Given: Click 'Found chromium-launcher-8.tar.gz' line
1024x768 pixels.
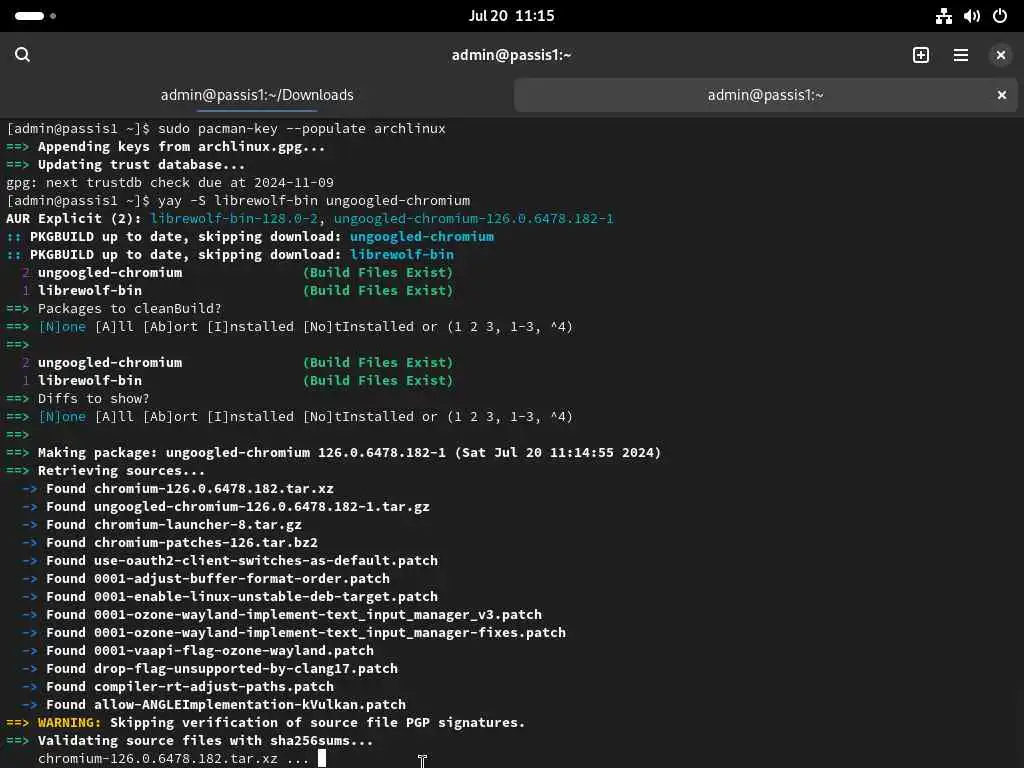Looking at the screenshot, I should click(x=162, y=524).
